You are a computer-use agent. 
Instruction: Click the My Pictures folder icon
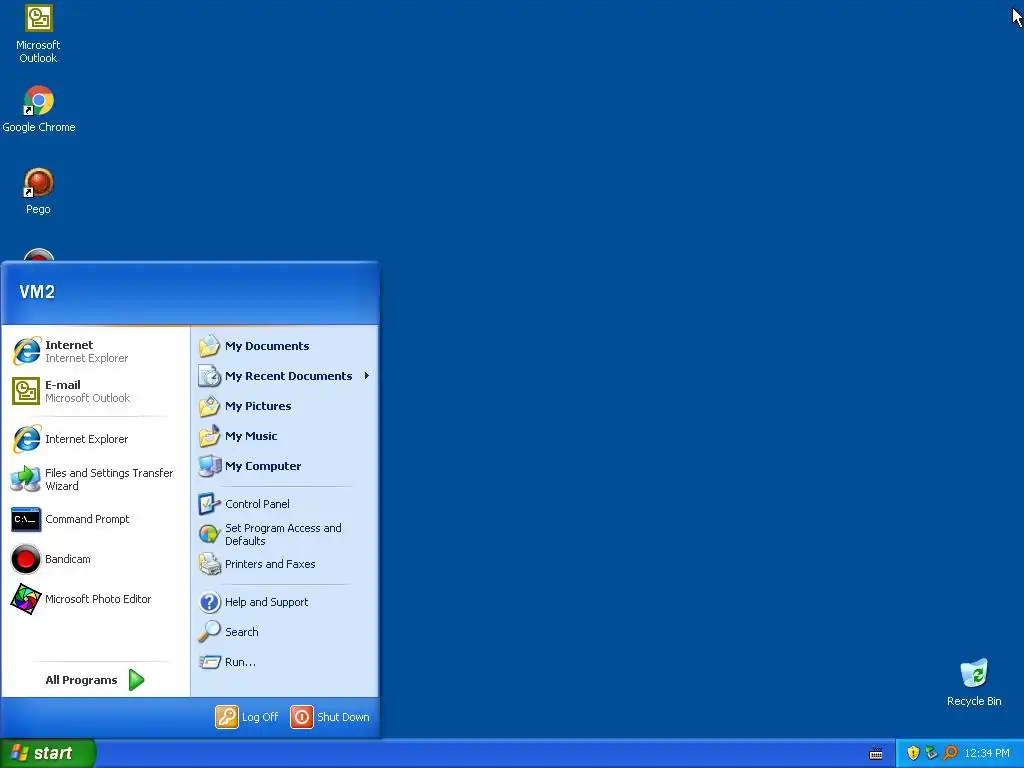click(210, 406)
